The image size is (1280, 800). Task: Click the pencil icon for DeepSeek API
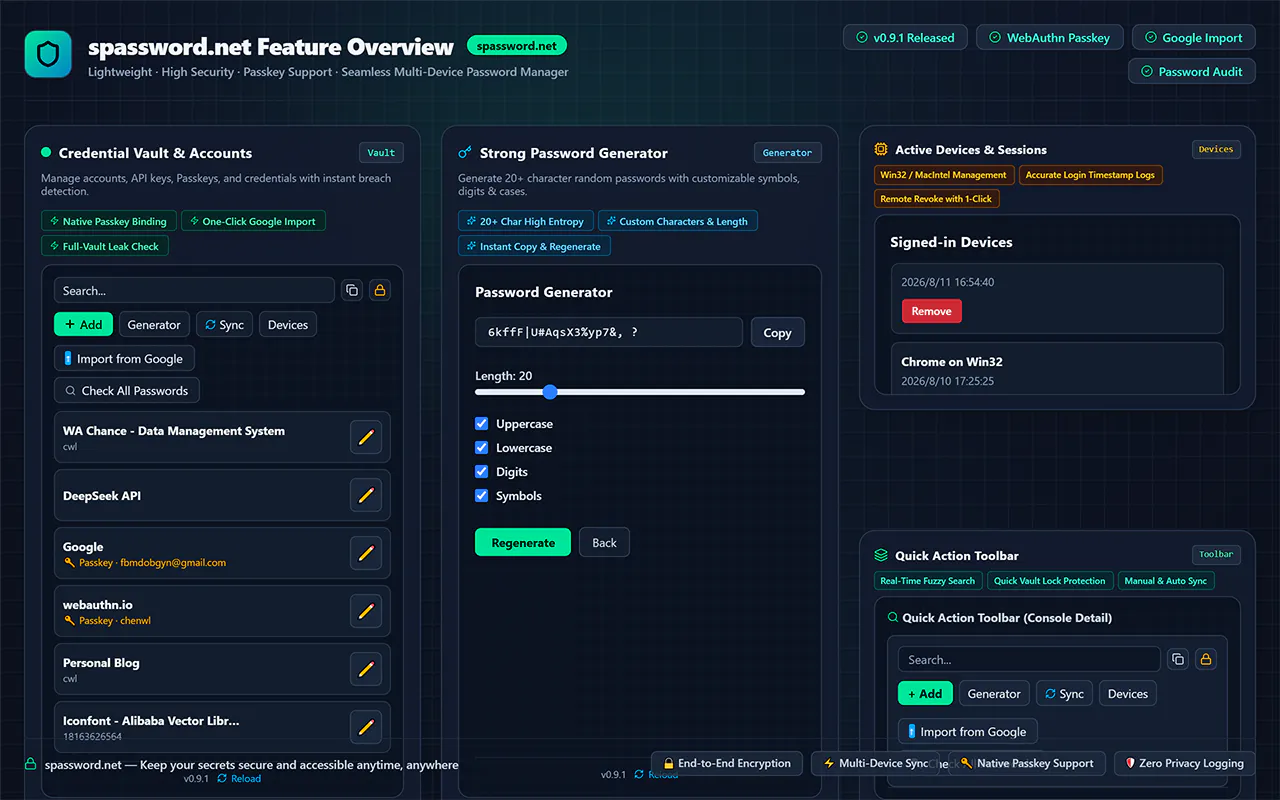(366, 495)
